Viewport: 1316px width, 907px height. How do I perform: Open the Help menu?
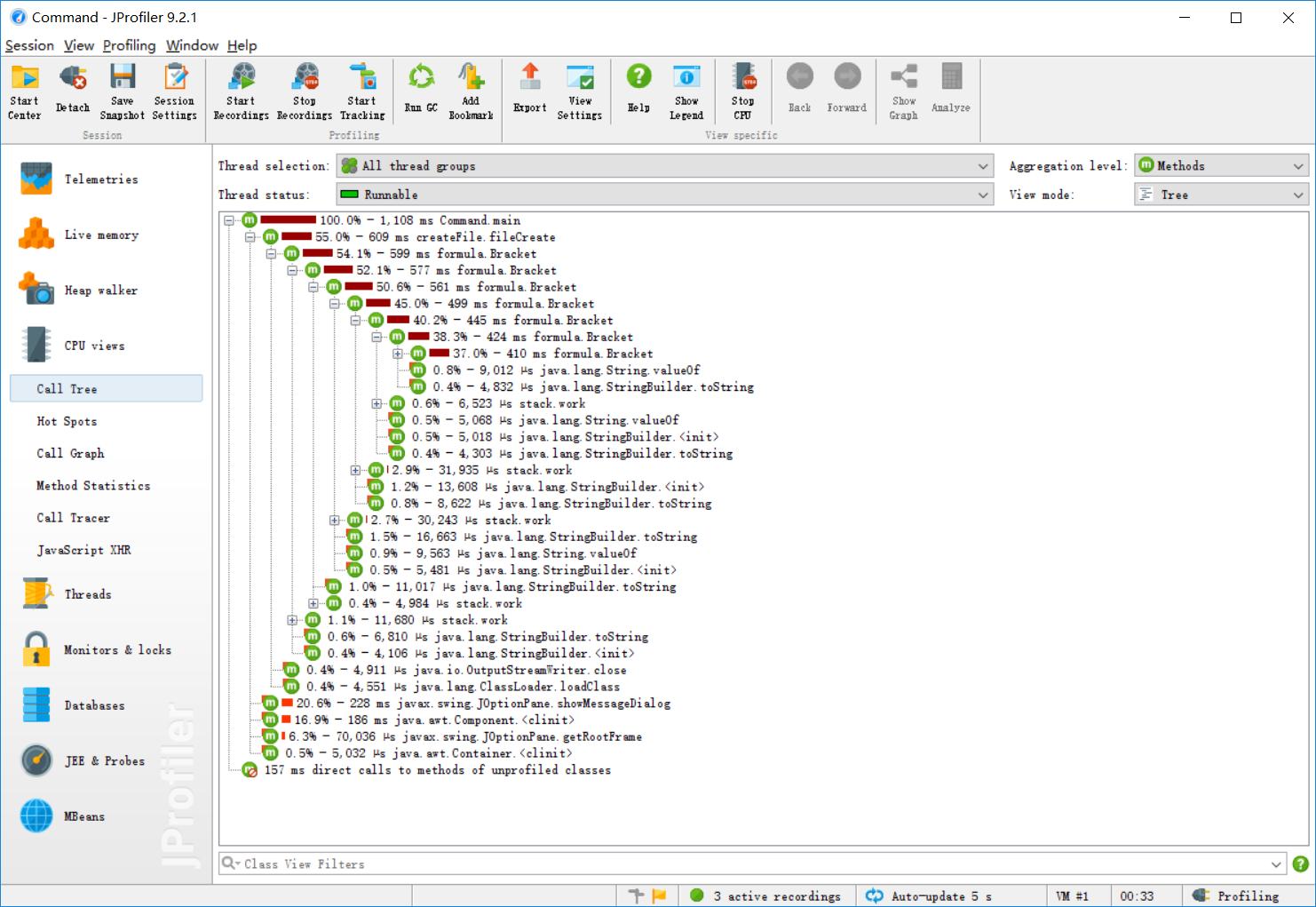(242, 45)
